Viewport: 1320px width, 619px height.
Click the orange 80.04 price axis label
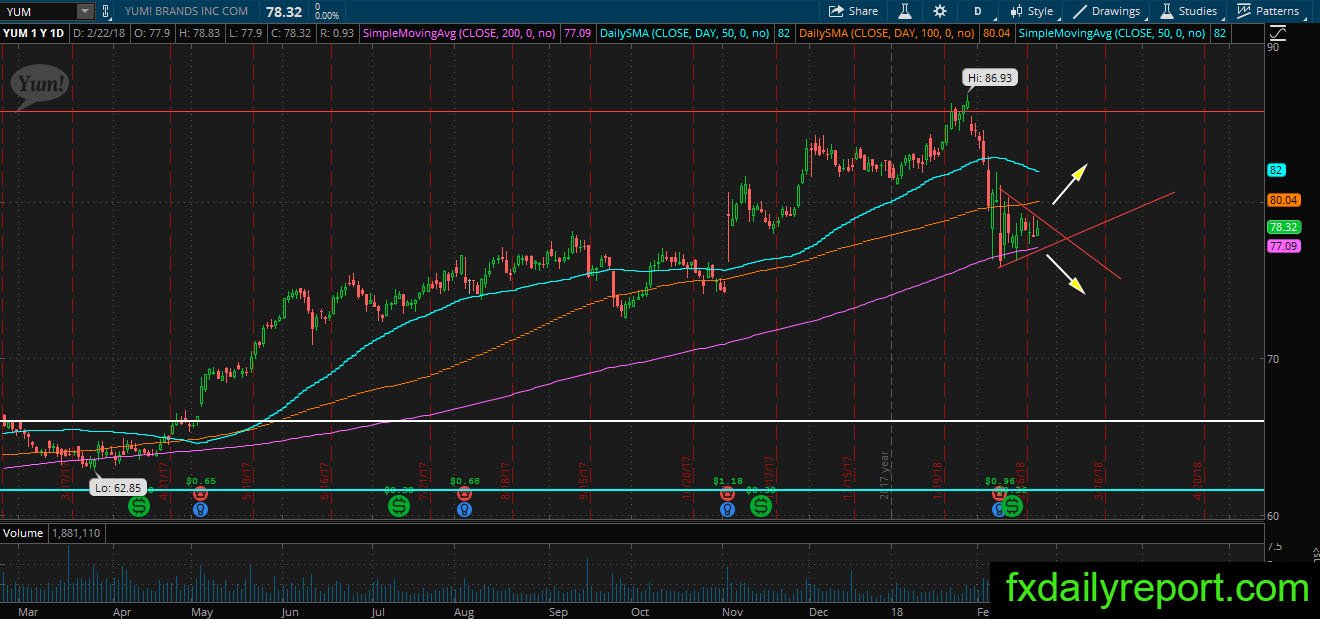coord(1282,200)
